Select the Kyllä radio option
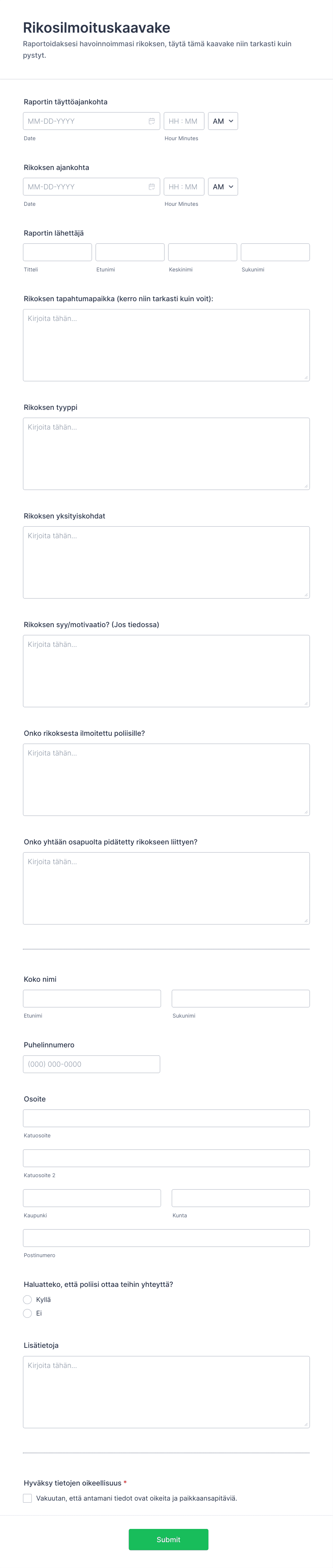The height and width of the screenshot is (1568, 333). 27,1299
